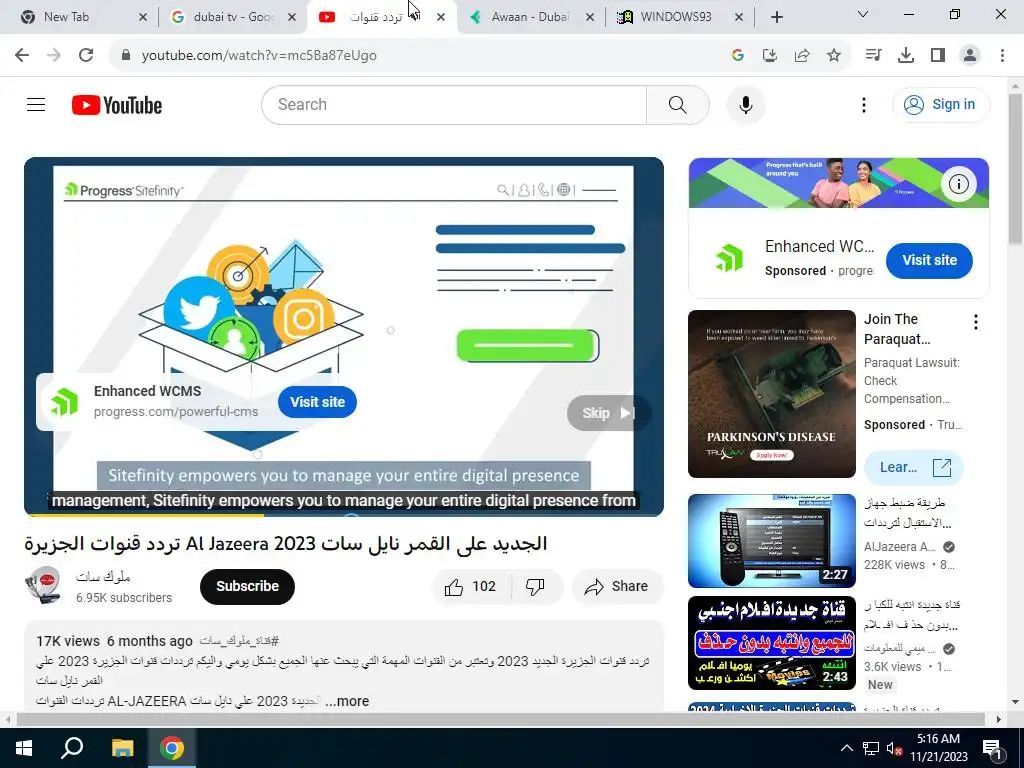
Task: Click the Sign in button
Action: pyautogui.click(x=941, y=104)
